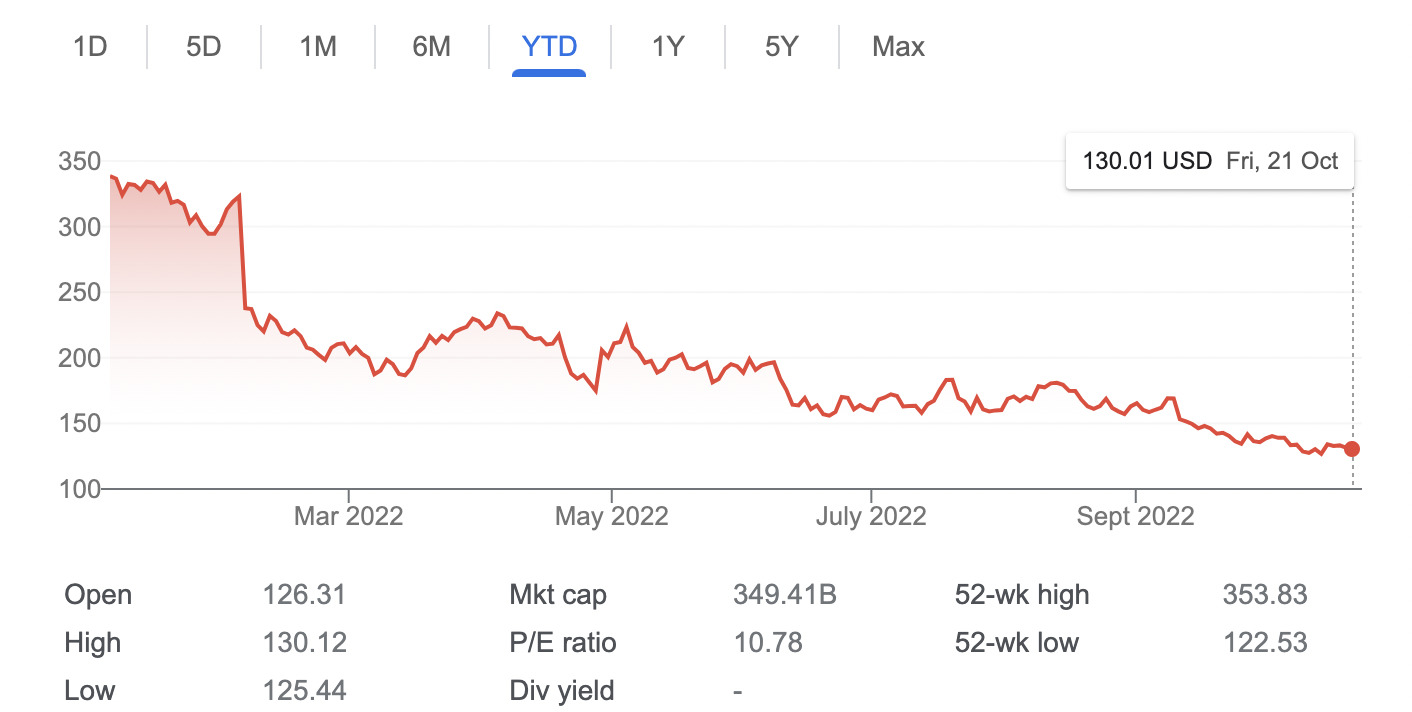The height and width of the screenshot is (712, 1412).
Task: Switch to the 5D range tab
Action: tap(204, 47)
